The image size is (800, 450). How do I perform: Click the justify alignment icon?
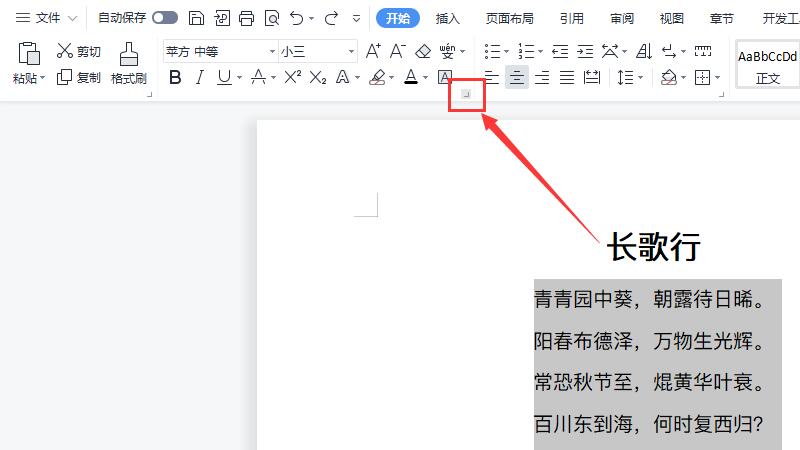pyautogui.click(x=567, y=77)
